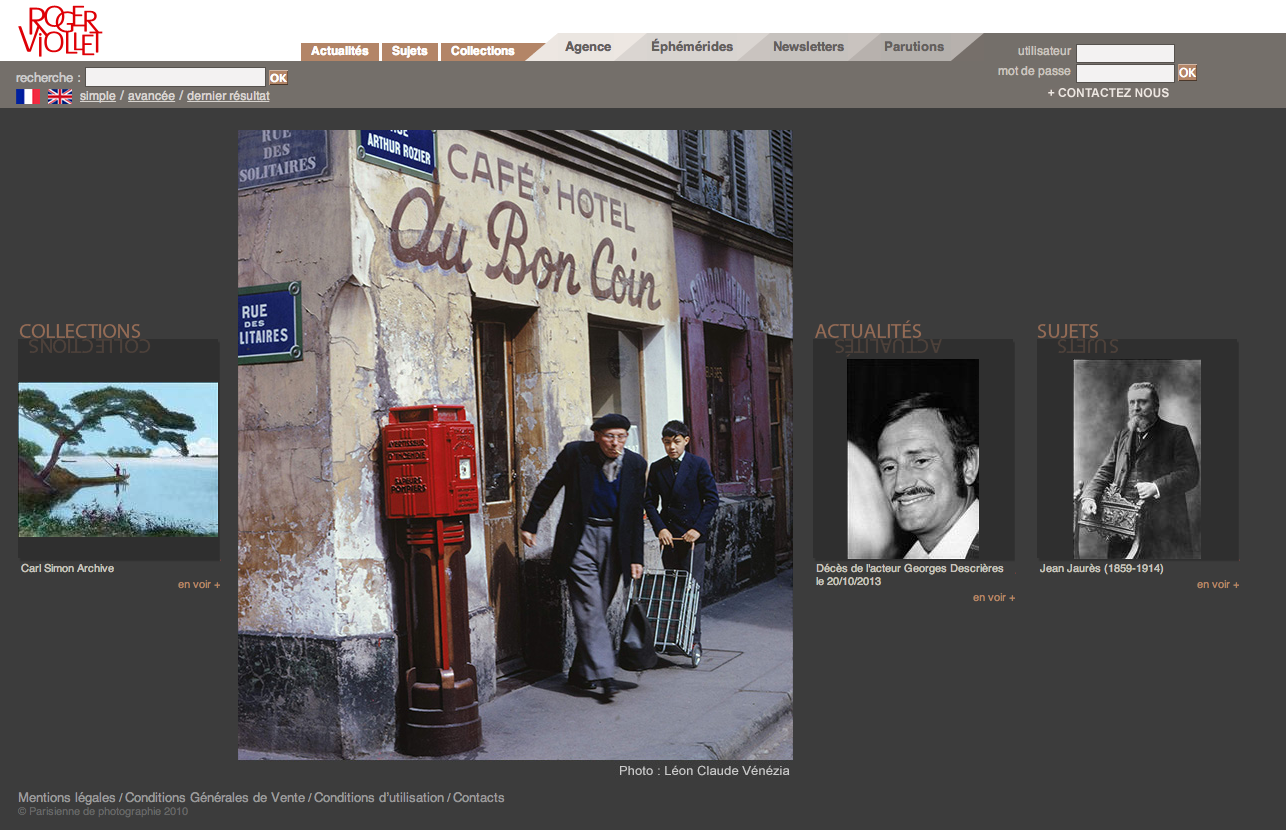Open the avancée search link

151,96
